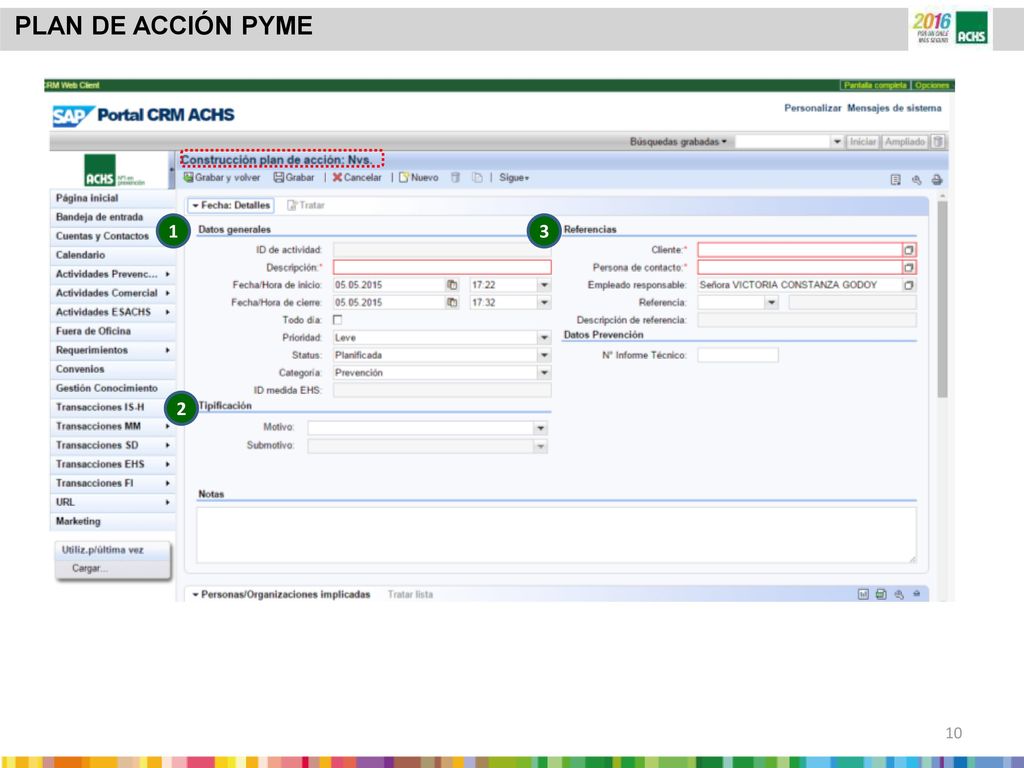Viewport: 1024px width, 768px height.
Task: Click the trash delete icon in toolbar
Action: [456, 178]
